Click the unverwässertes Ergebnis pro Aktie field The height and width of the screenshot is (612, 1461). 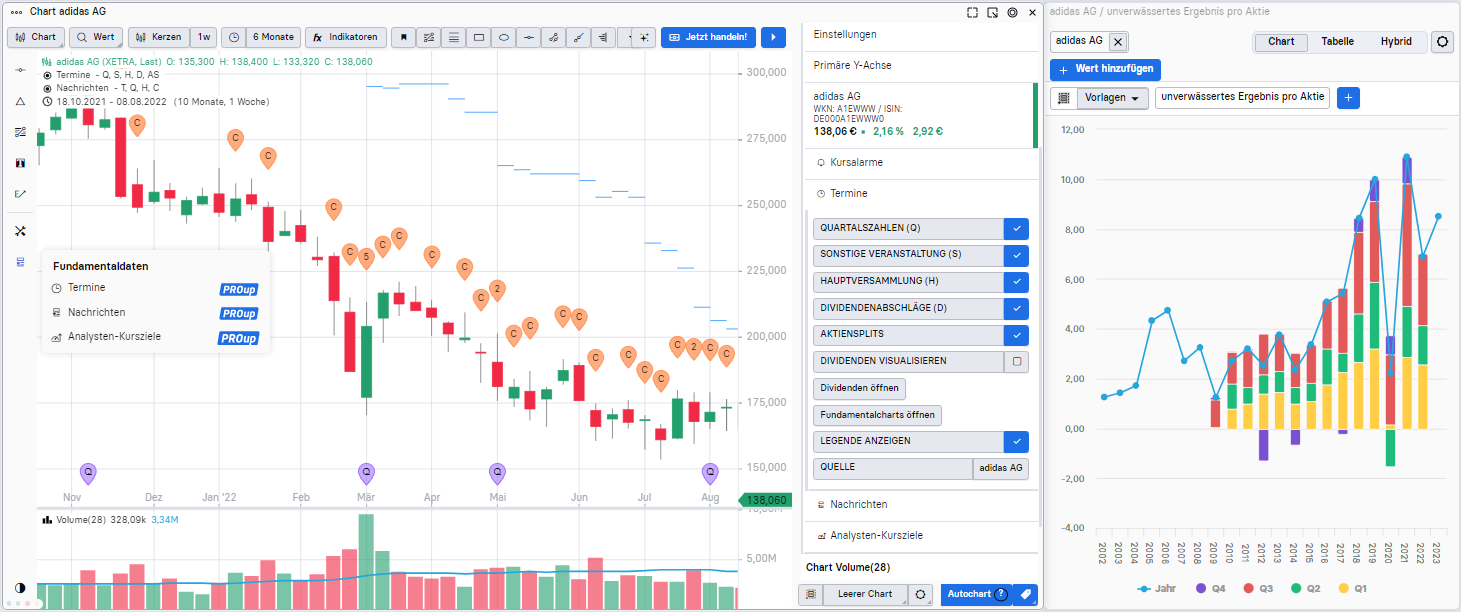coord(1242,98)
